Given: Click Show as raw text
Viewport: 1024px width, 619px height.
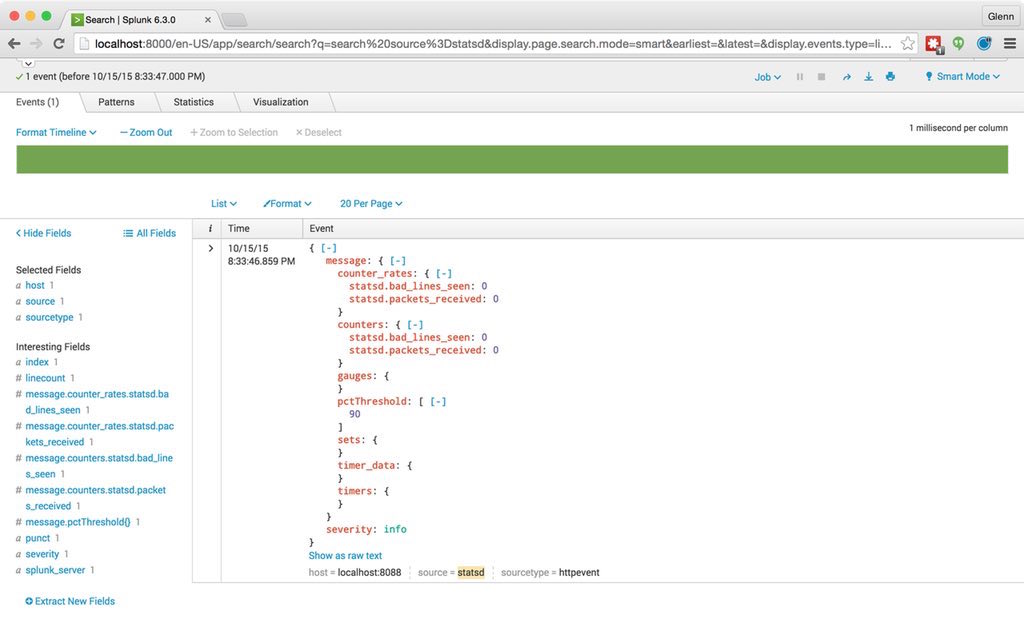Looking at the screenshot, I should coord(345,555).
